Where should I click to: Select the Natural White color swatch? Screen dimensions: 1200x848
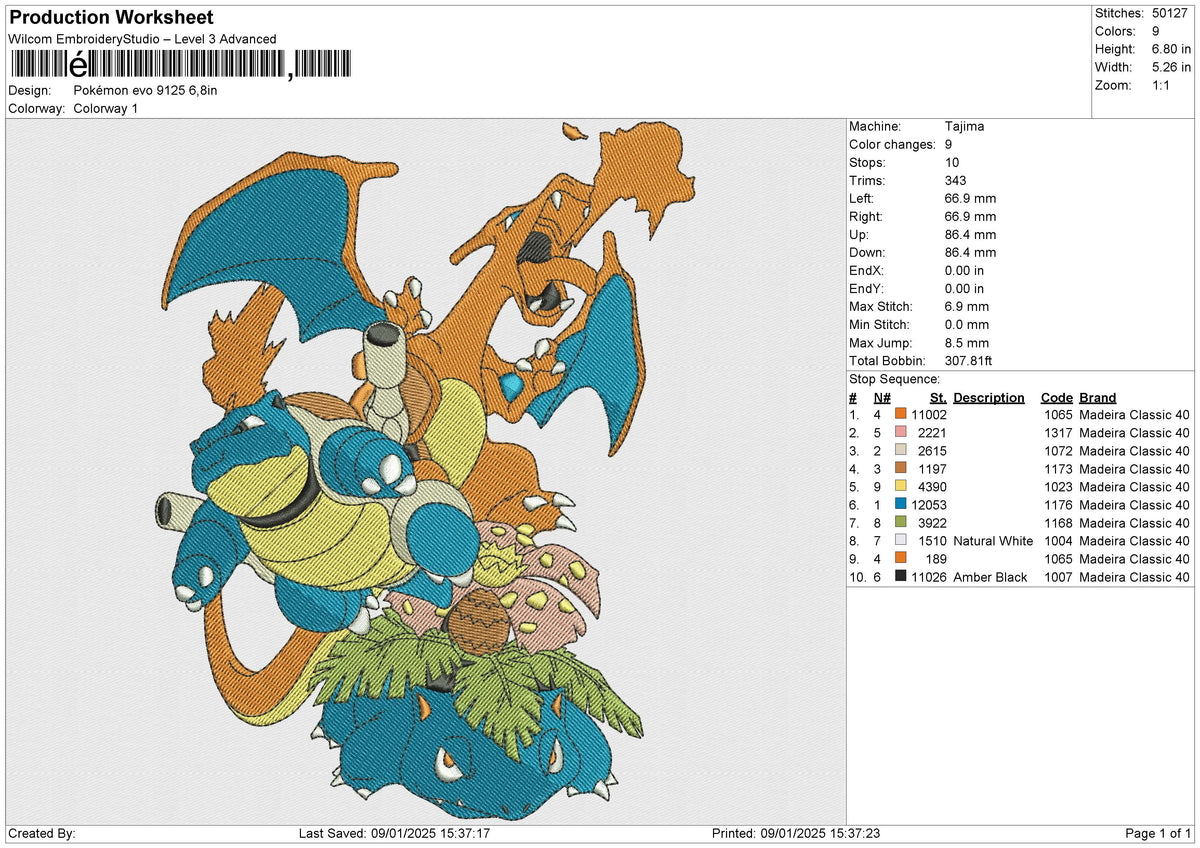[901, 541]
